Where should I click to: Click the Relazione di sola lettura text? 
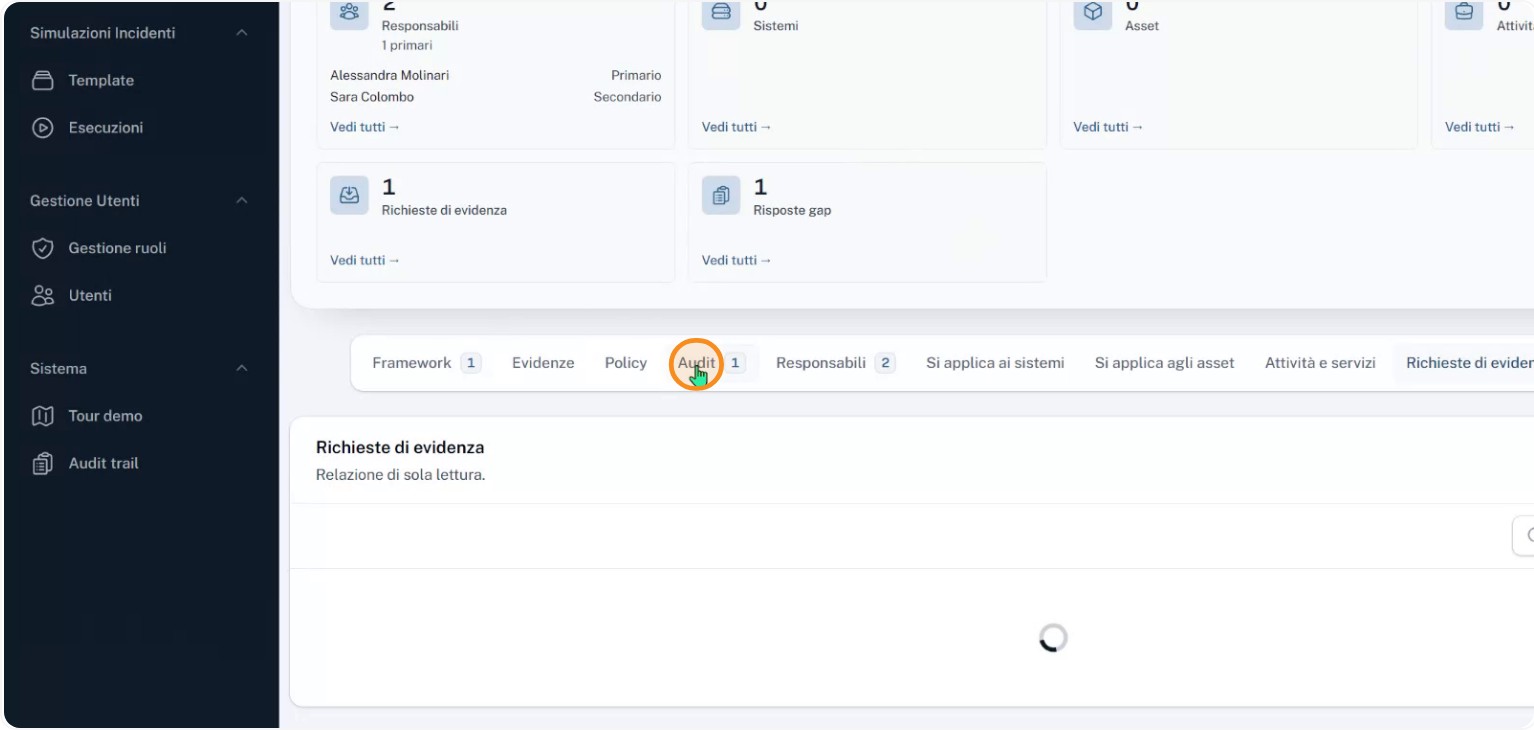[400, 475]
